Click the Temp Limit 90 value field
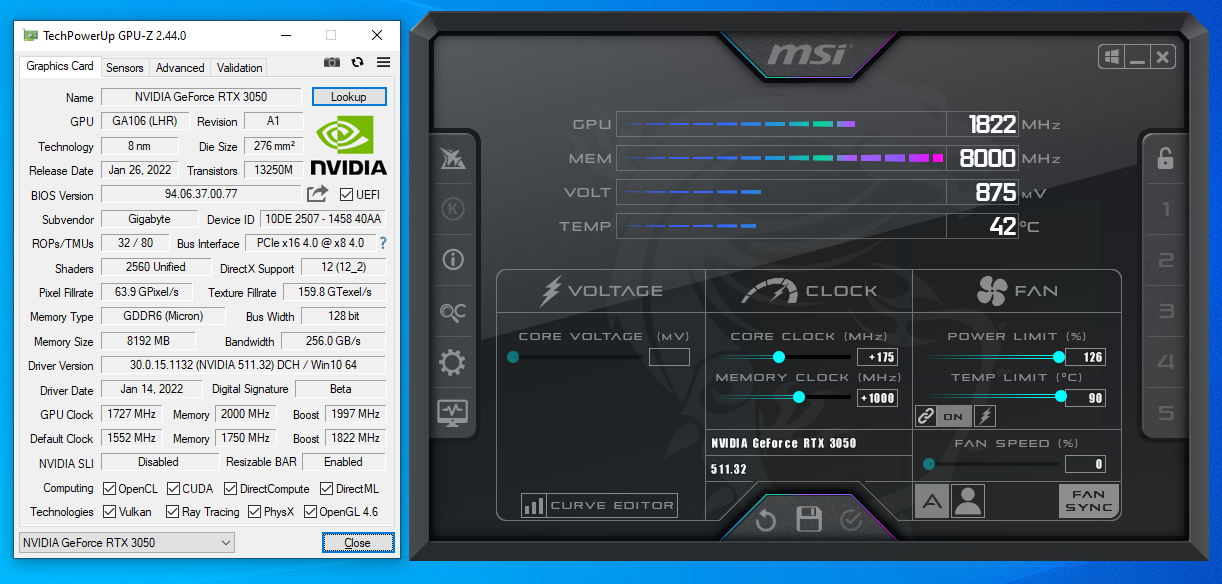 tap(1085, 398)
